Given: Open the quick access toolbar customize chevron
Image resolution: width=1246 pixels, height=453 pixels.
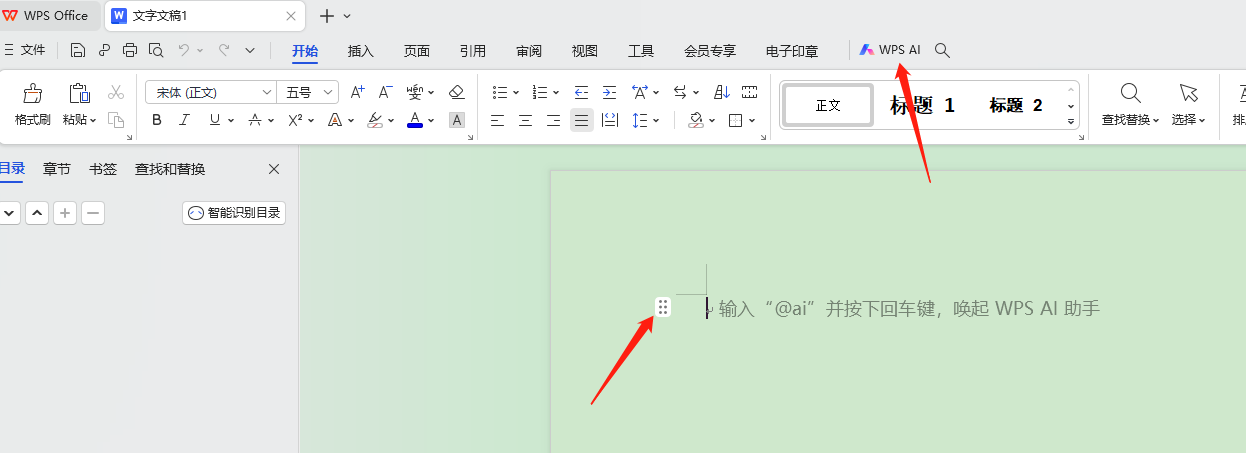Looking at the screenshot, I should click(250, 50).
